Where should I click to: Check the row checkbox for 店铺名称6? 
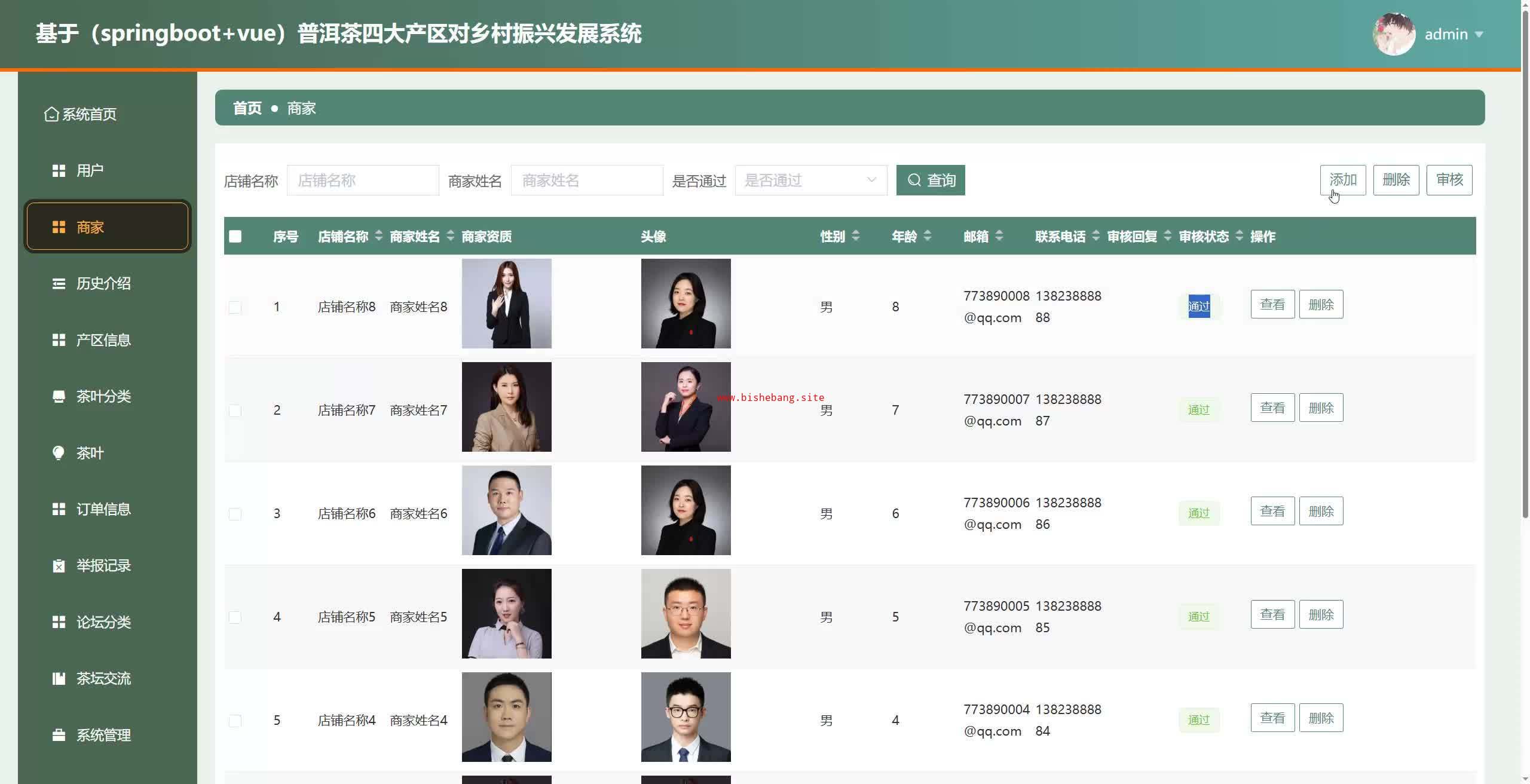[235, 514]
